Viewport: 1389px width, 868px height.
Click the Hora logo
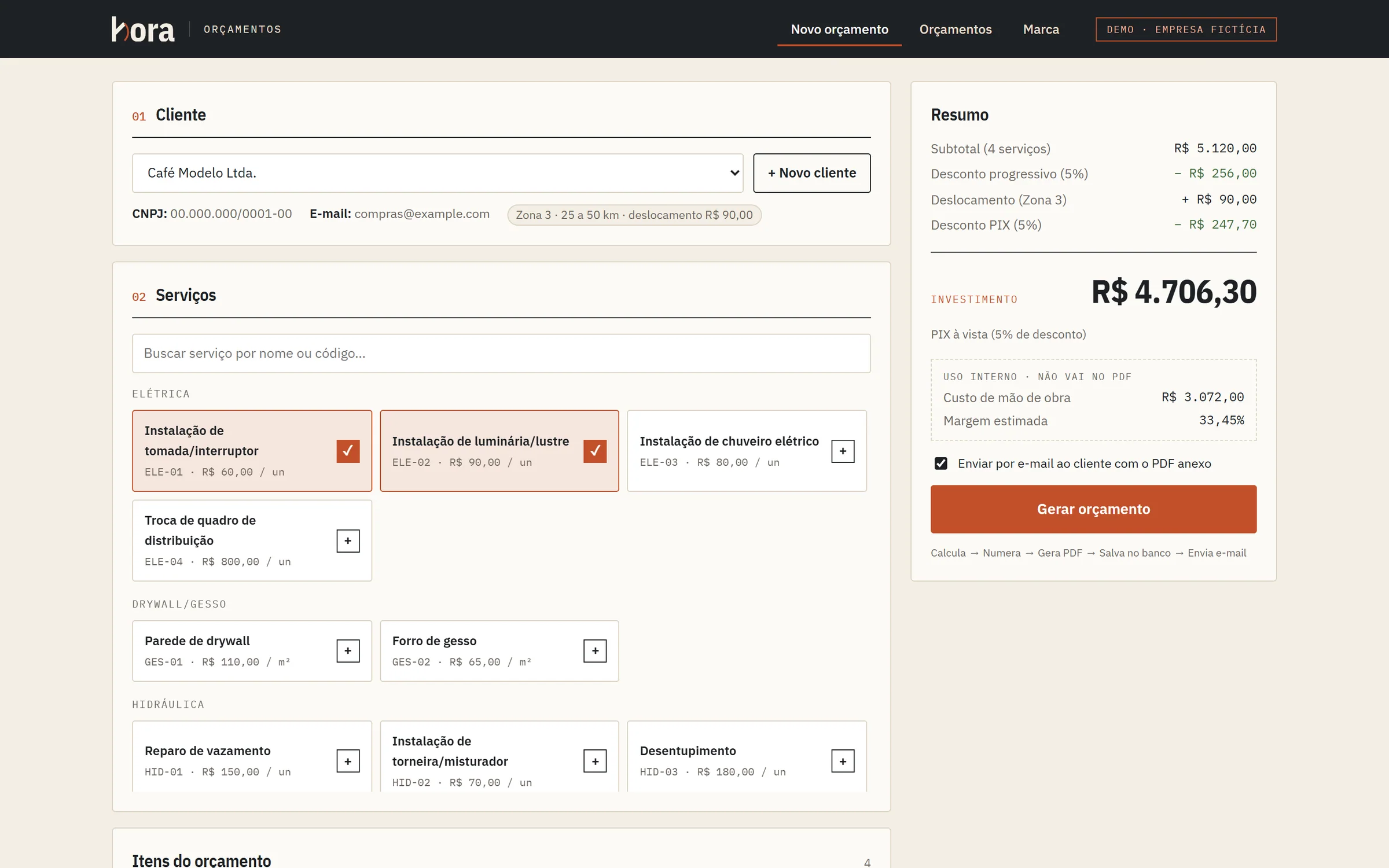143,30
